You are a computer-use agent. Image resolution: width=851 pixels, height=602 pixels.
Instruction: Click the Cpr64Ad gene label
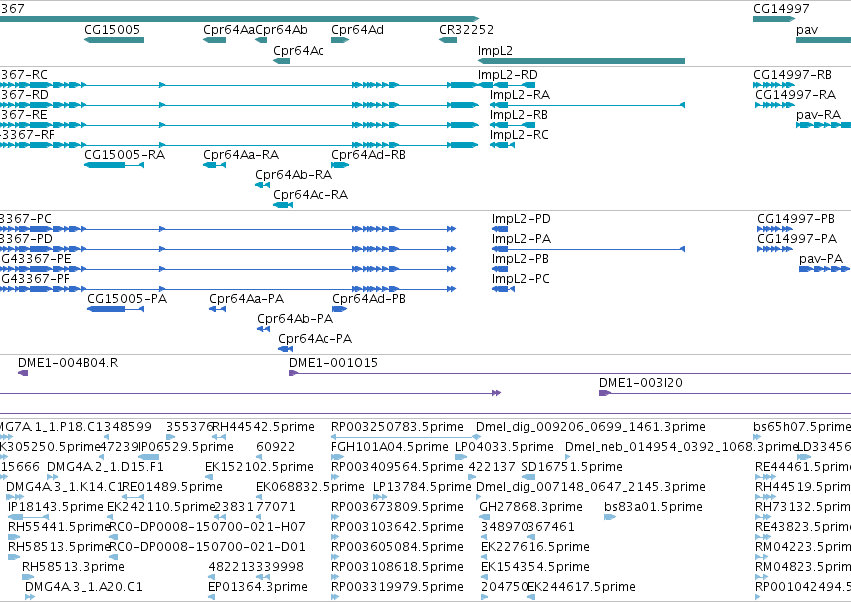pos(357,30)
